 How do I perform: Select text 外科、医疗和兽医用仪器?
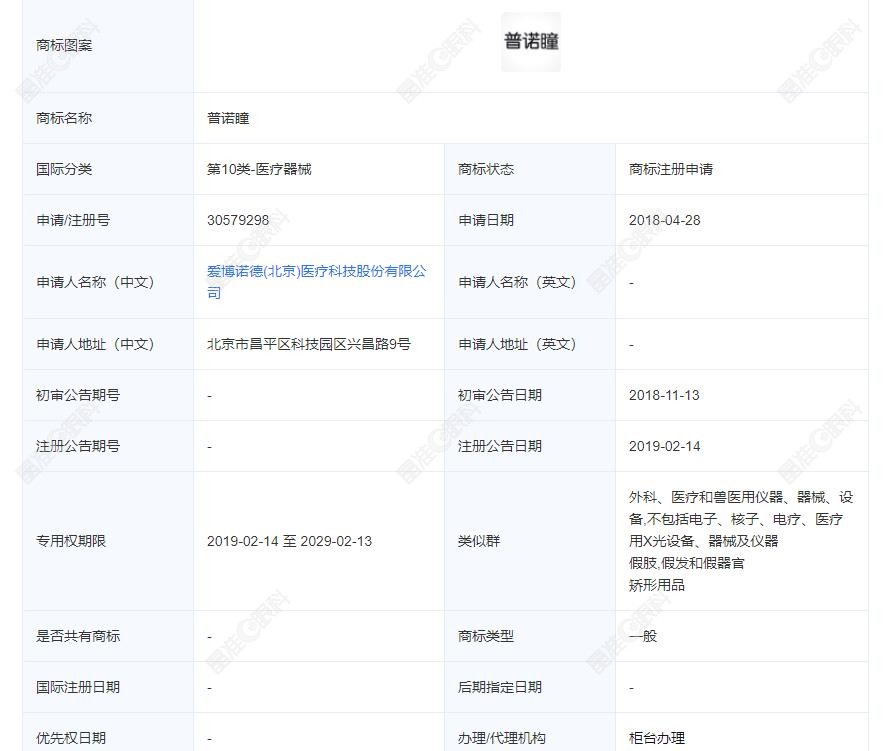tap(706, 497)
